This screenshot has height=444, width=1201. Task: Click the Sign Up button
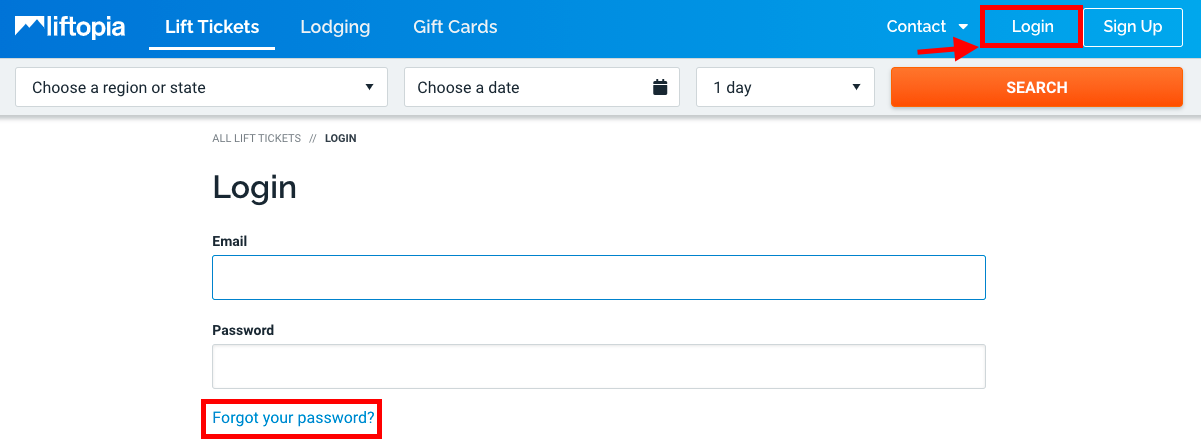tap(1133, 27)
